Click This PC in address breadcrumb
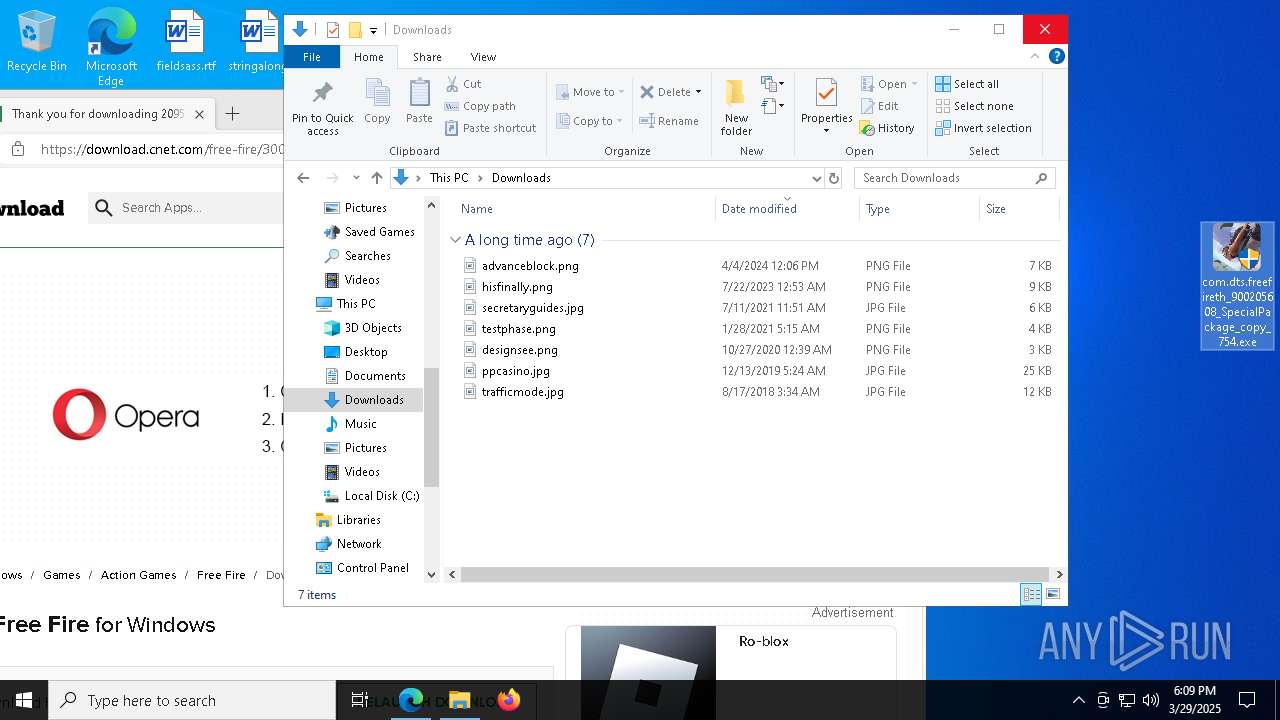 [449, 178]
